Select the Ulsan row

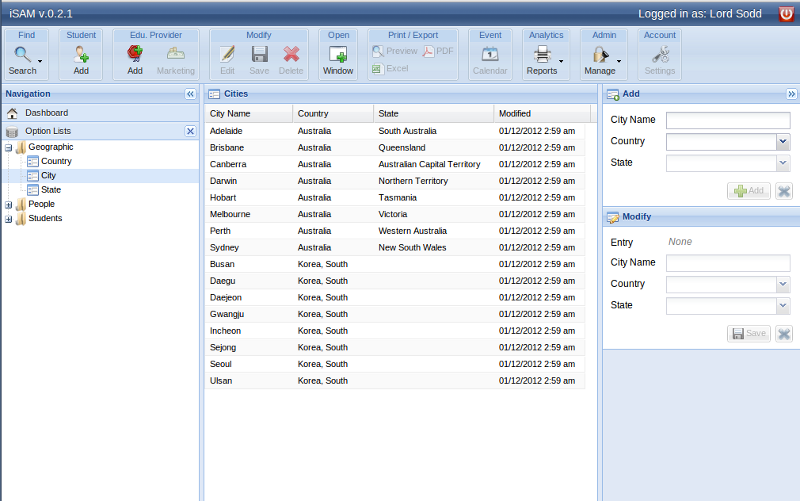(x=394, y=381)
